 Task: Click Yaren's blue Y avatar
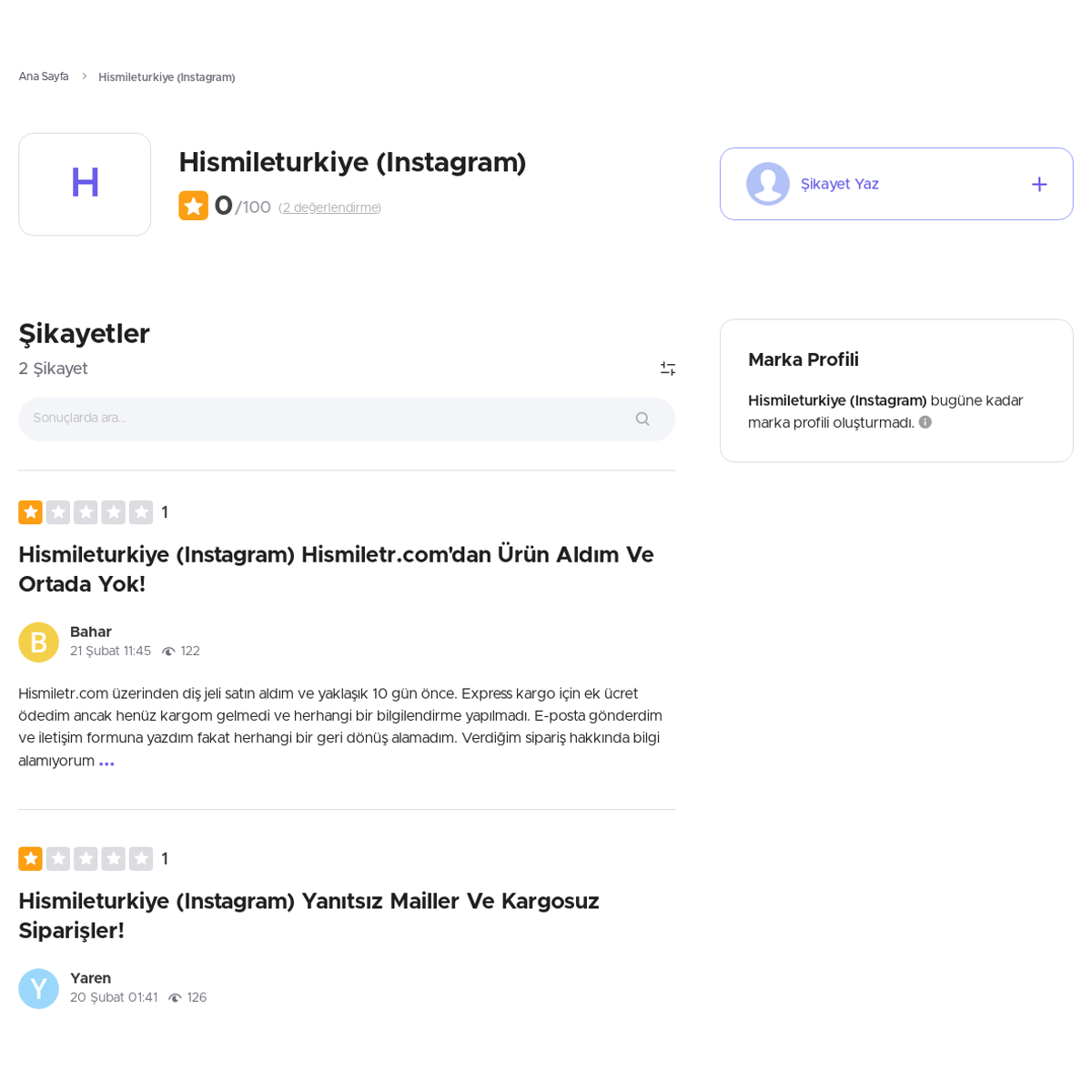[38, 988]
